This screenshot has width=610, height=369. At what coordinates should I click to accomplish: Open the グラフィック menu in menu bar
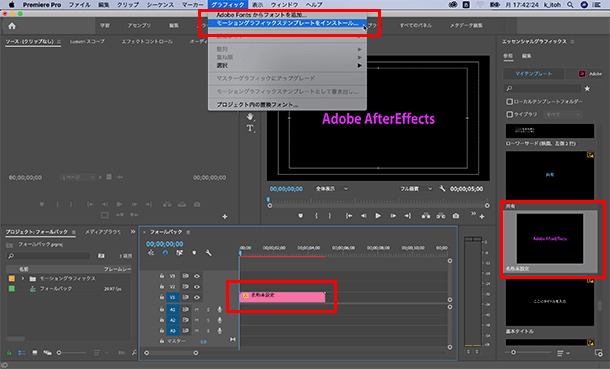coord(228,5)
